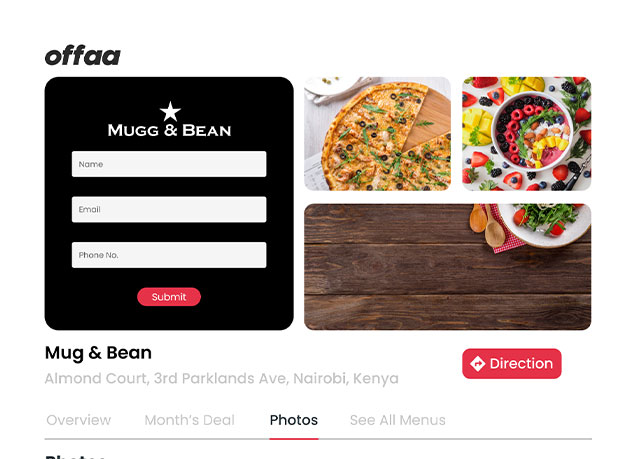Click the turn arrow icon in Direction button
Screen dimensions: 636x459
(477, 364)
